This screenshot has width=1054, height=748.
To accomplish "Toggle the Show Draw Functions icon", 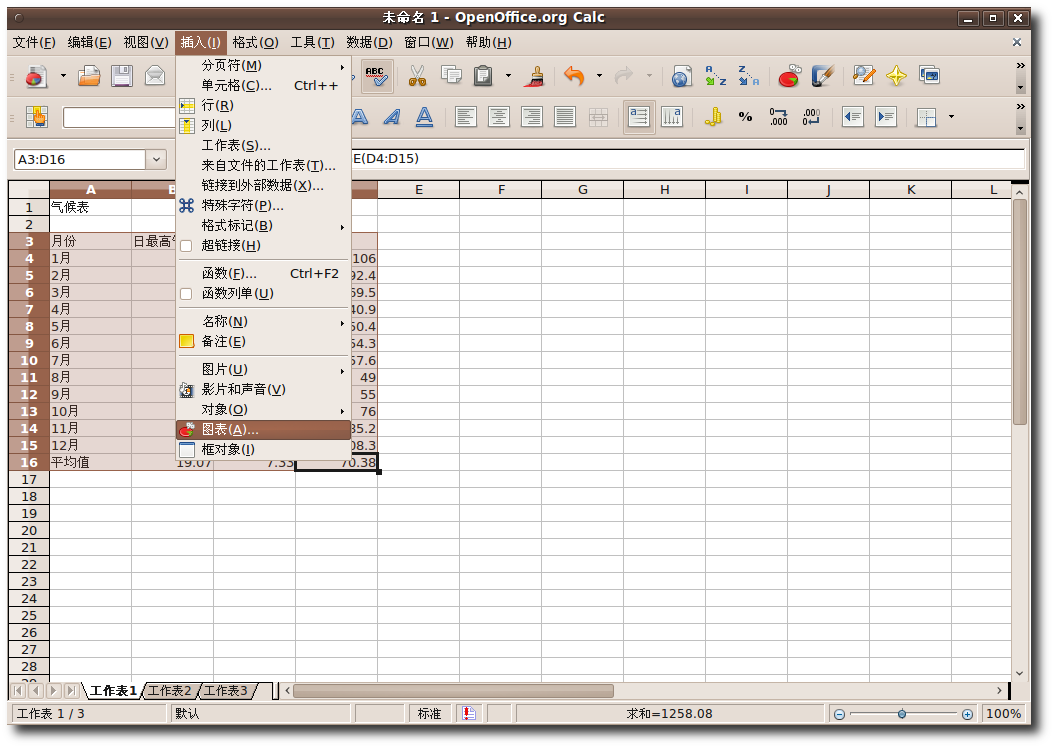I will pos(823,76).
